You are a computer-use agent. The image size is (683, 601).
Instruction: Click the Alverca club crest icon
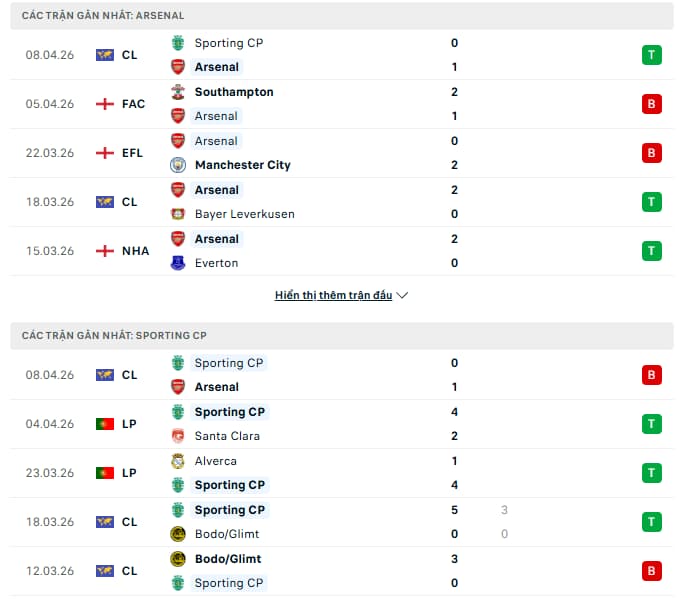(x=178, y=461)
